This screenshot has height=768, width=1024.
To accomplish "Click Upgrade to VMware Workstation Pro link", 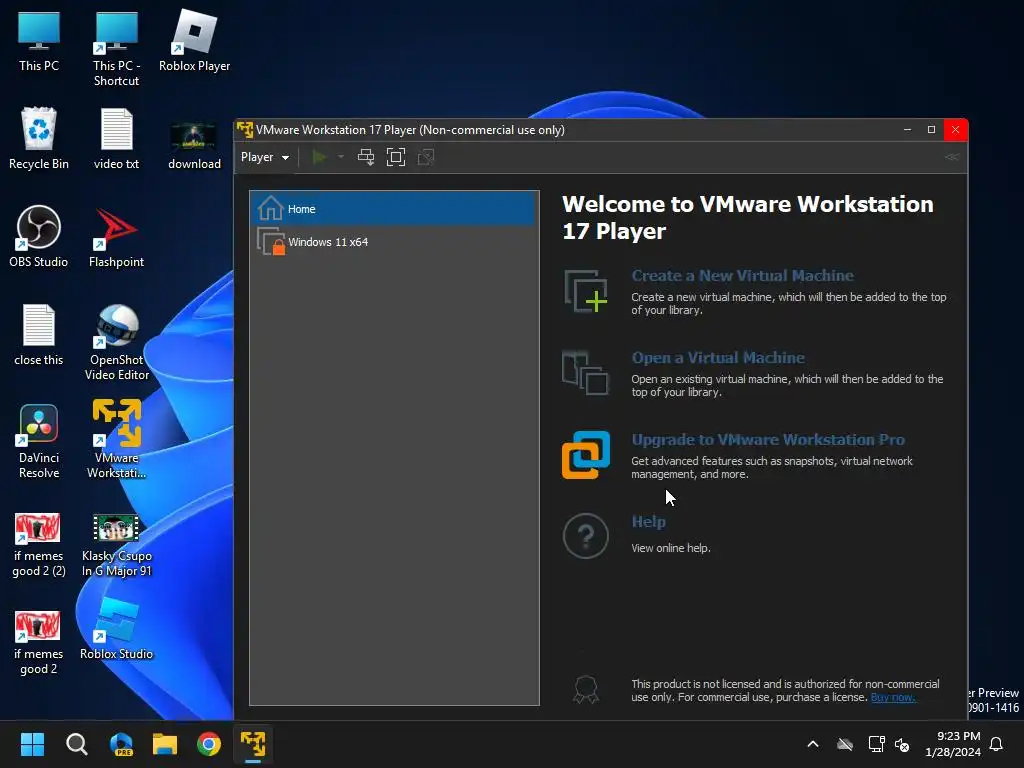I will point(768,440).
